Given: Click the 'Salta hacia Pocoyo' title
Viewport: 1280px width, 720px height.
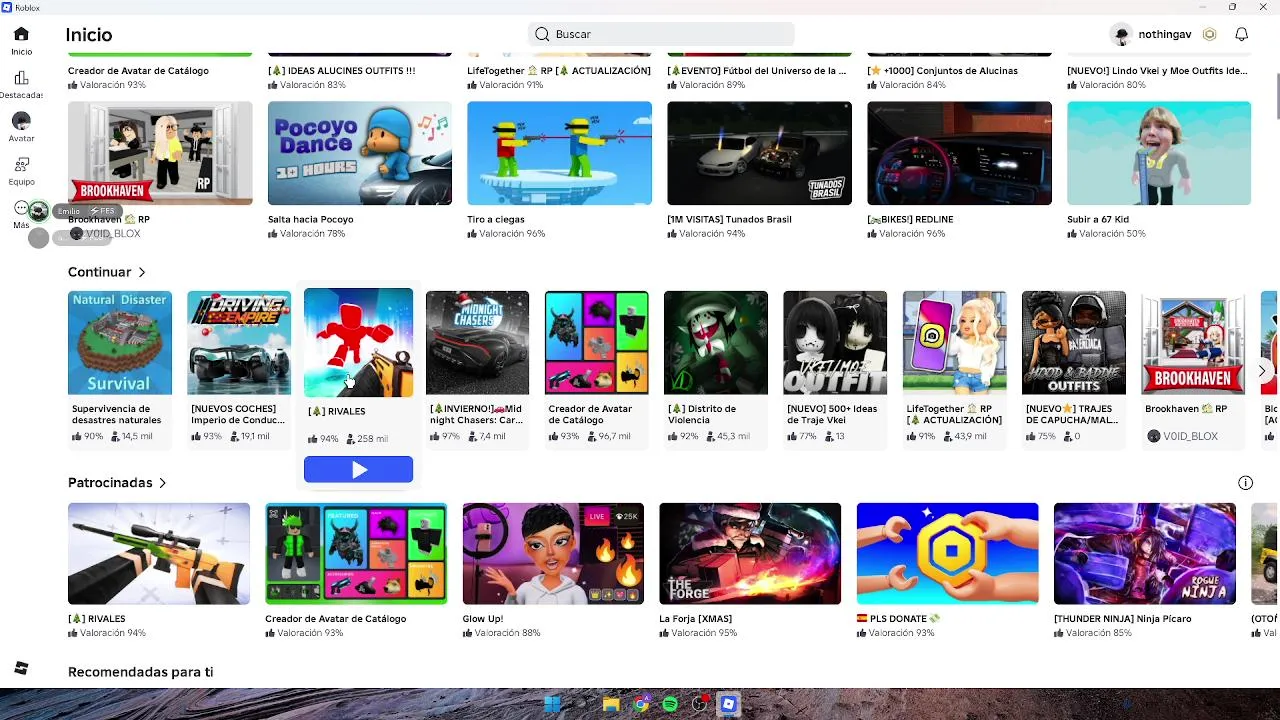Looking at the screenshot, I should point(310,219).
